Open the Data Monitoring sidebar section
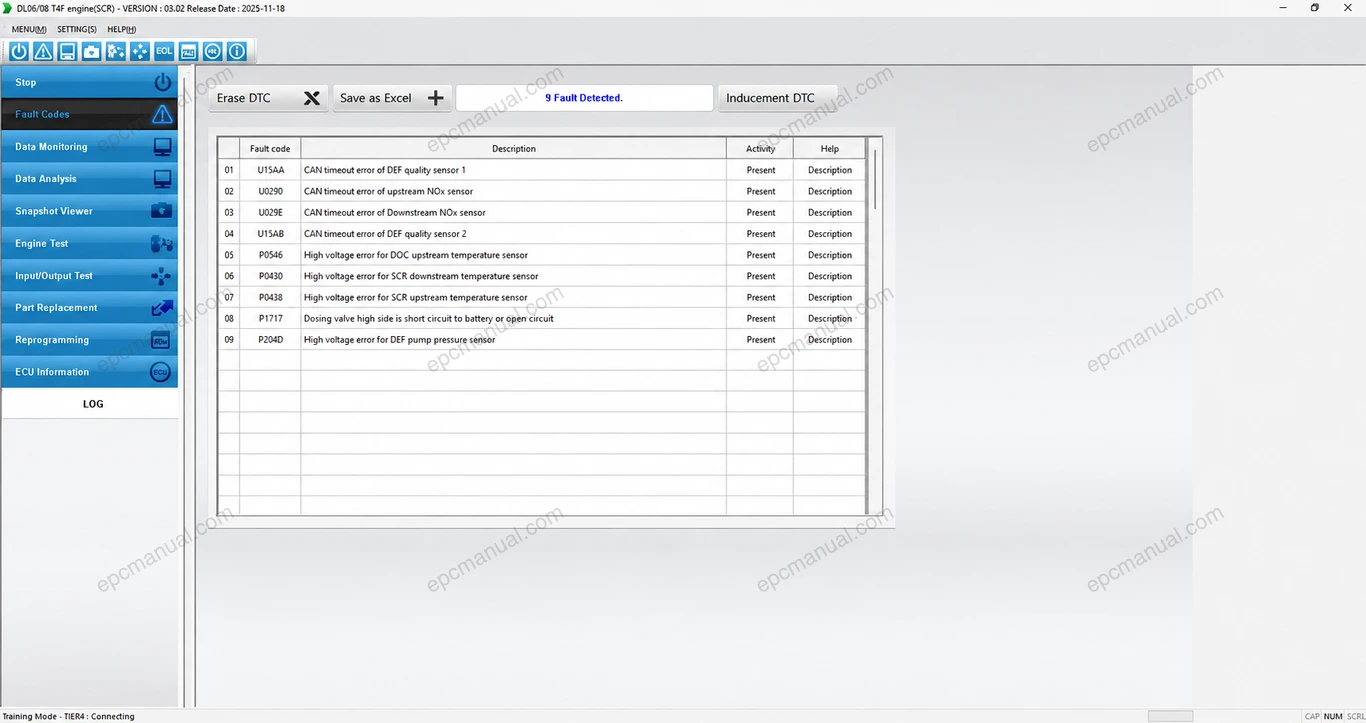 pos(90,147)
